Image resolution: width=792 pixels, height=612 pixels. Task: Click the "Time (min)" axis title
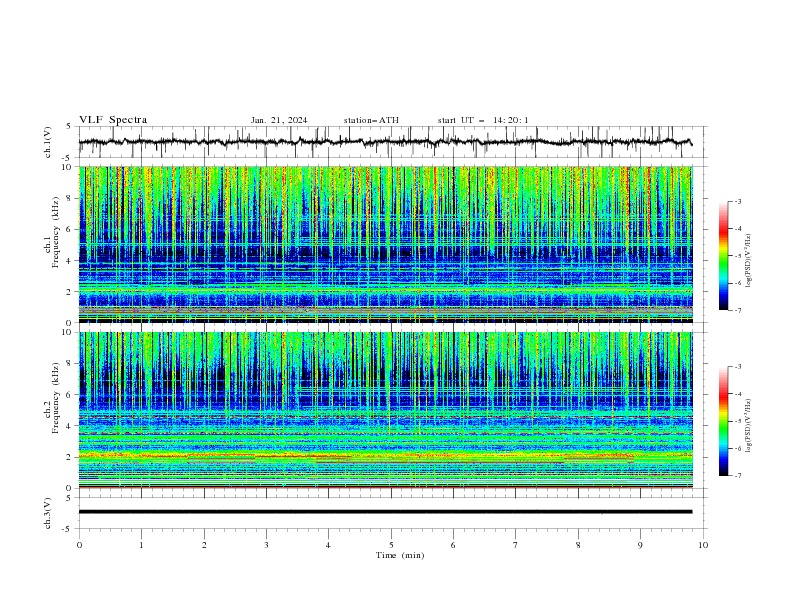click(400, 555)
